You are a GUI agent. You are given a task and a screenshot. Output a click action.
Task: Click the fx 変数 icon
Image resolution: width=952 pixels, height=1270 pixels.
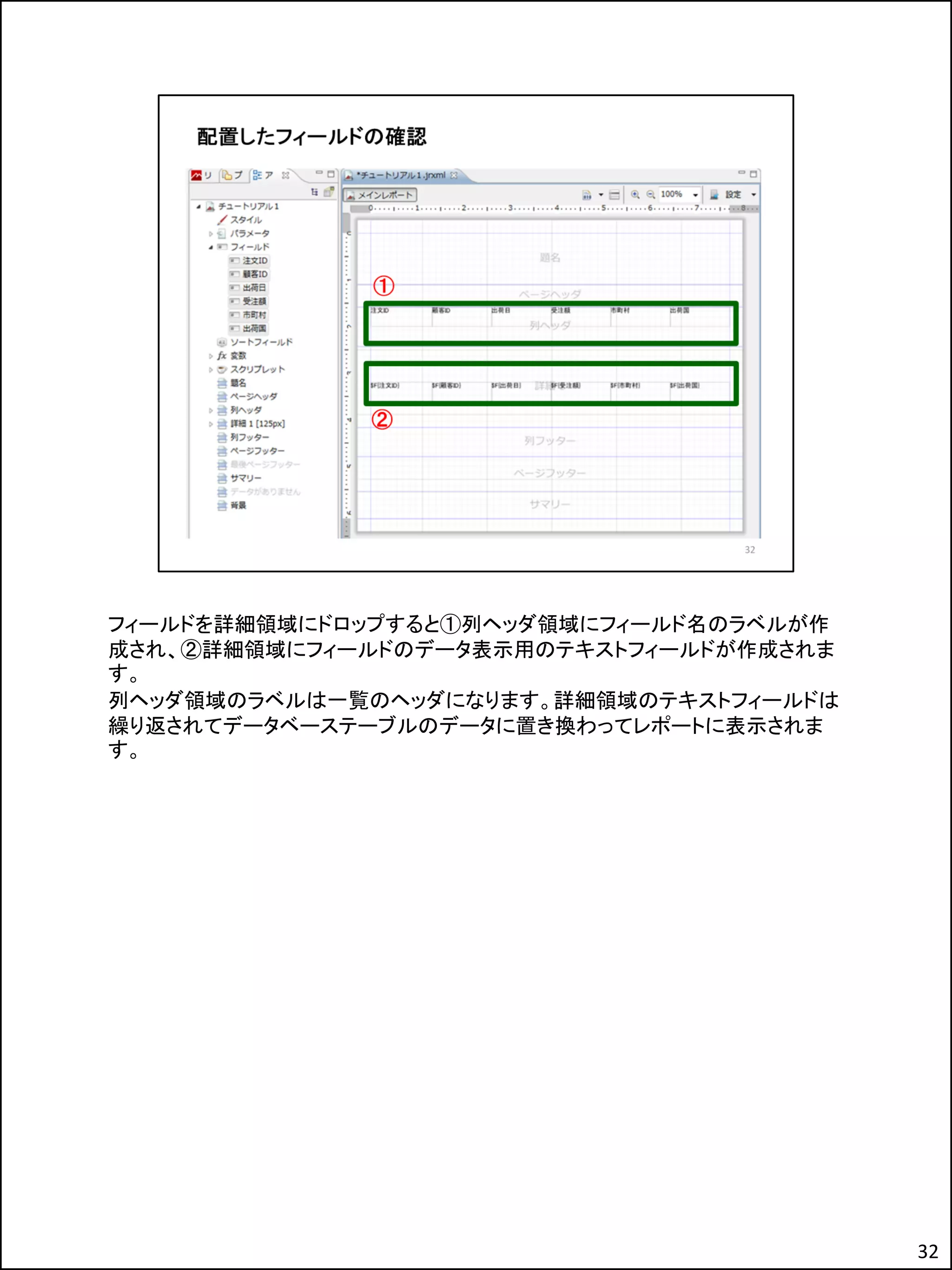point(222,356)
